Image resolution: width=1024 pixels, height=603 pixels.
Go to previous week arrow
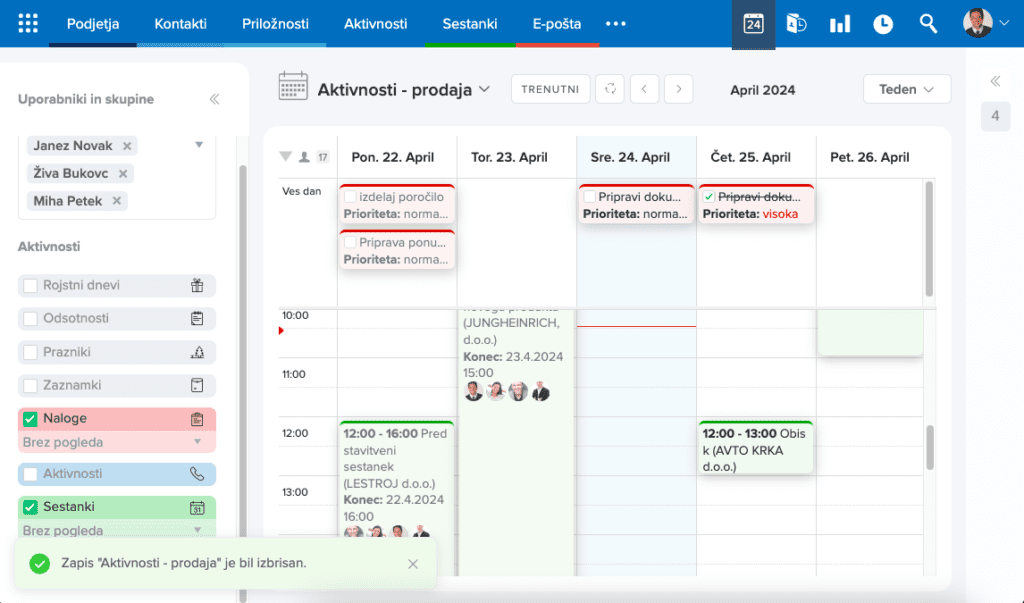(x=644, y=89)
